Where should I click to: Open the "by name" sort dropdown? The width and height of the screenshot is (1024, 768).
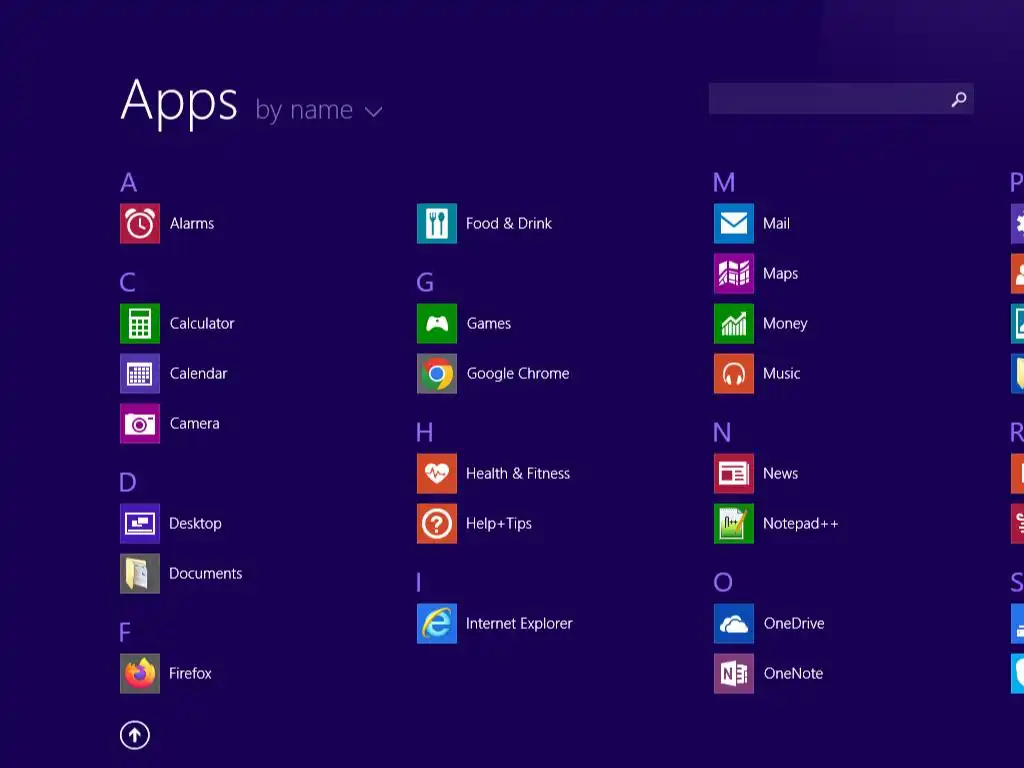point(319,110)
